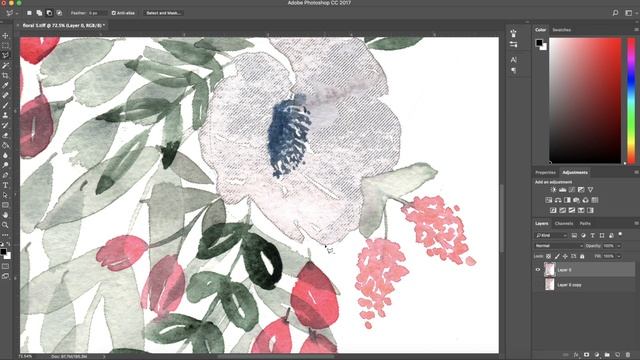The height and width of the screenshot is (360, 640).
Task: Select the Crop tool
Action: pyautogui.click(x=5, y=76)
